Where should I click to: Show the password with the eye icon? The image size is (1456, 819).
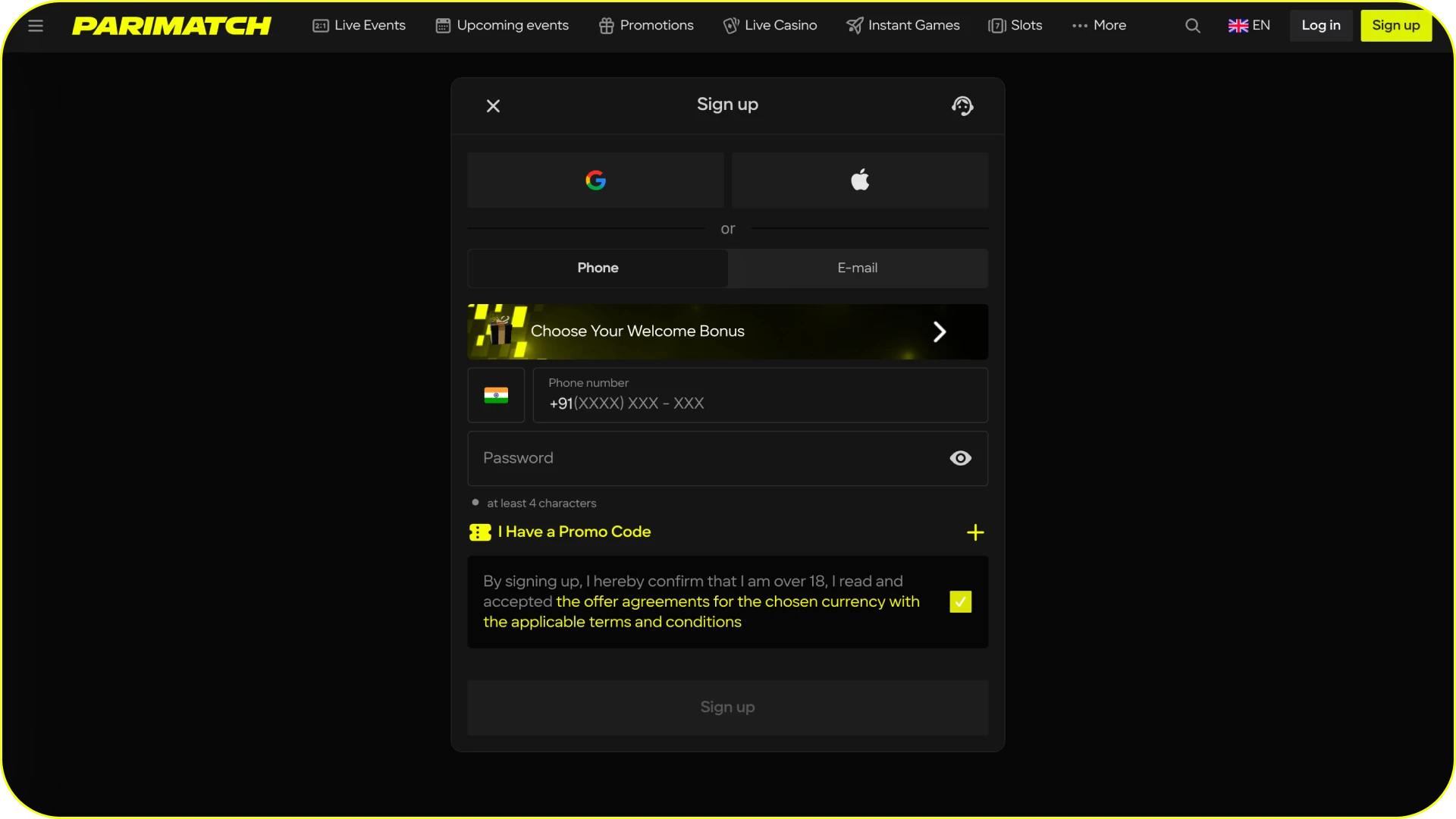[960, 458]
